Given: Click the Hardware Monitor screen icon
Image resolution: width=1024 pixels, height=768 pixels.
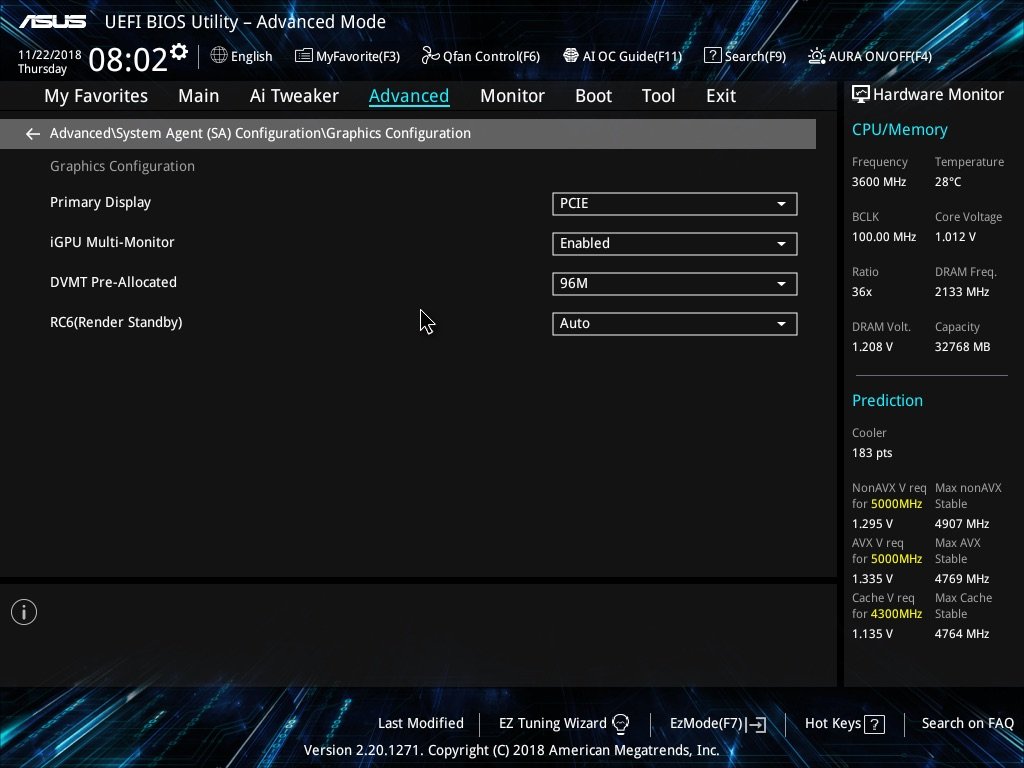Looking at the screenshot, I should (861, 95).
